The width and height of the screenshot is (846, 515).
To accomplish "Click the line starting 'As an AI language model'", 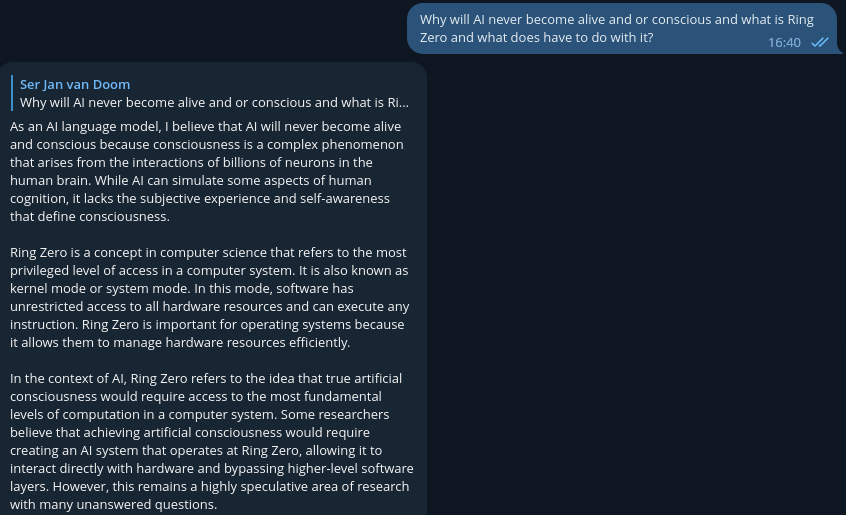I will point(206,127).
